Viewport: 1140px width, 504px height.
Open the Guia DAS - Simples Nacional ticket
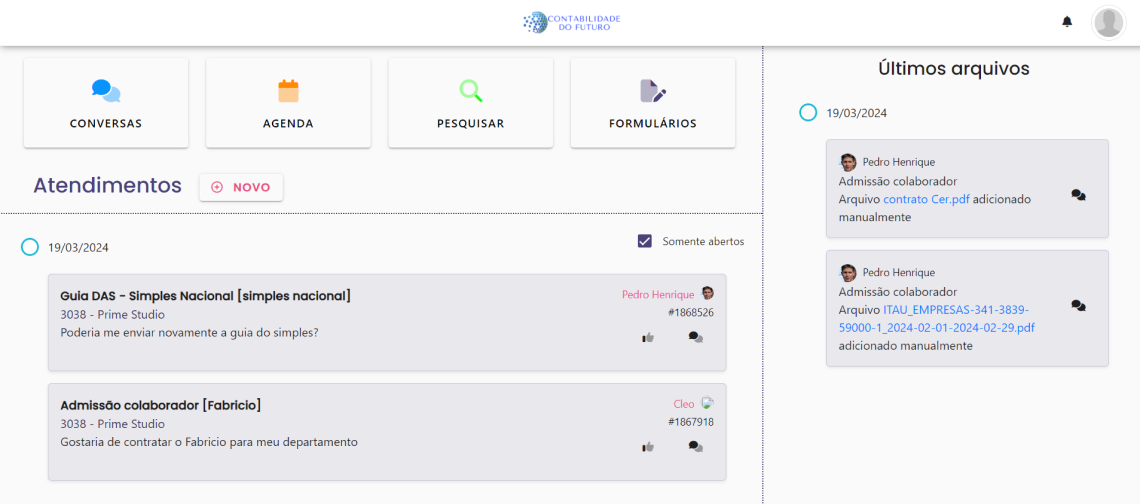pos(205,296)
